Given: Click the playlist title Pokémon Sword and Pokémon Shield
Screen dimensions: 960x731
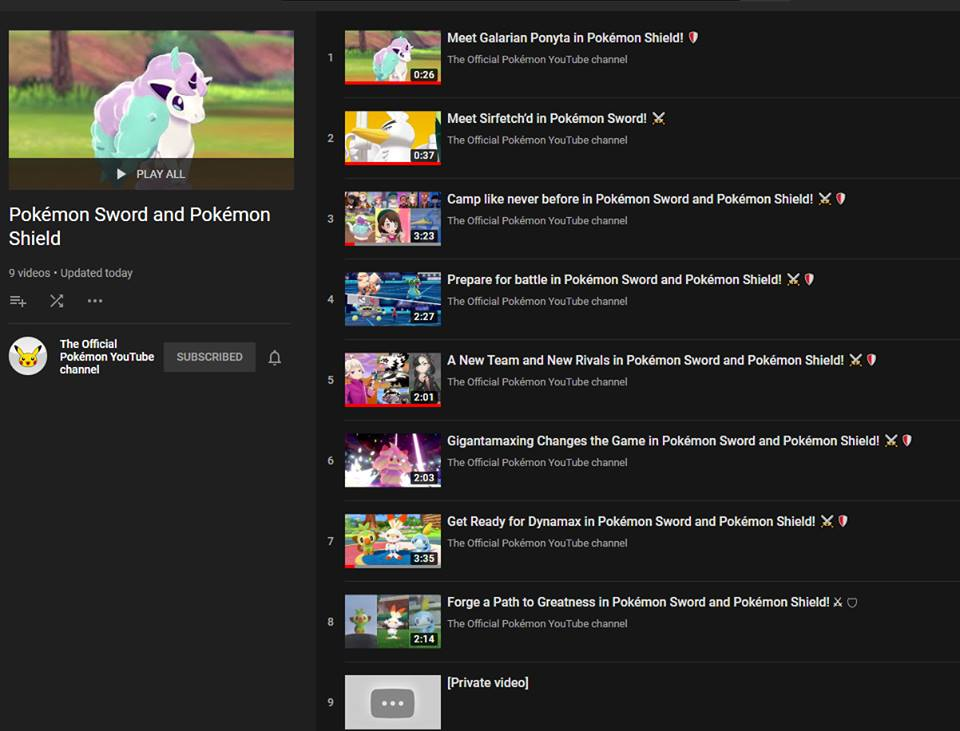Looking at the screenshot, I should [140, 226].
